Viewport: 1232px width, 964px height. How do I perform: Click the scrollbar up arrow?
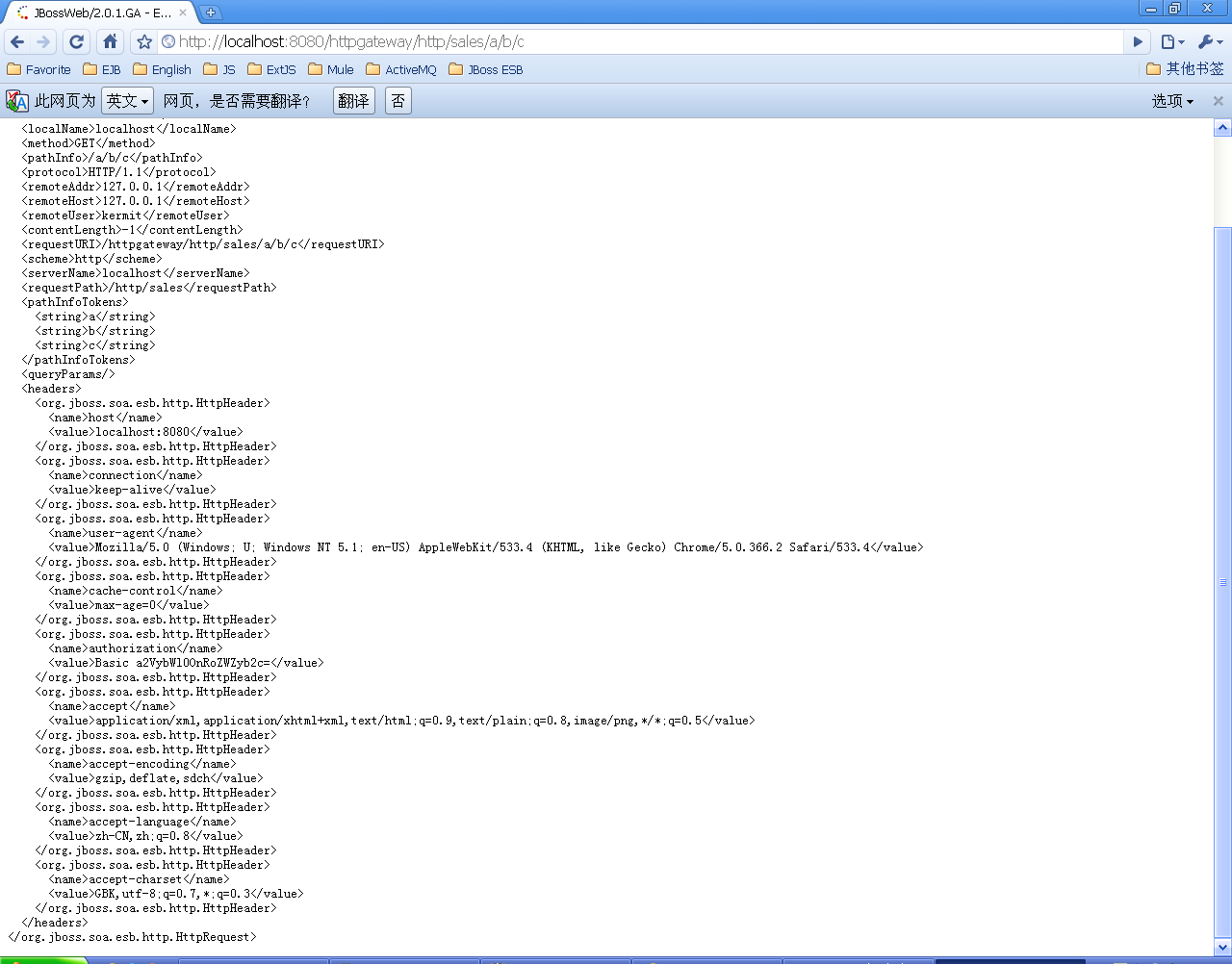tap(1223, 128)
